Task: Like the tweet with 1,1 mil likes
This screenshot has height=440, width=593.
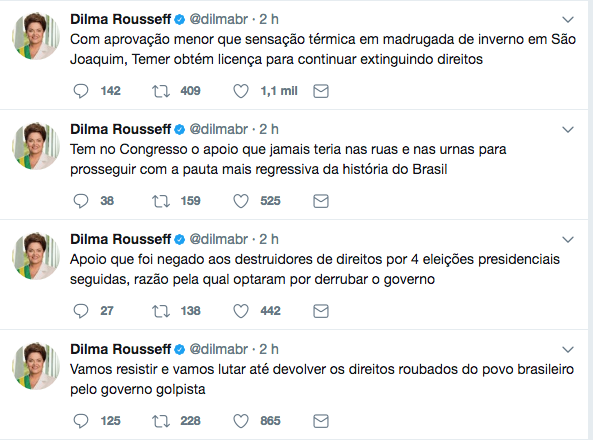Action: click(x=241, y=91)
